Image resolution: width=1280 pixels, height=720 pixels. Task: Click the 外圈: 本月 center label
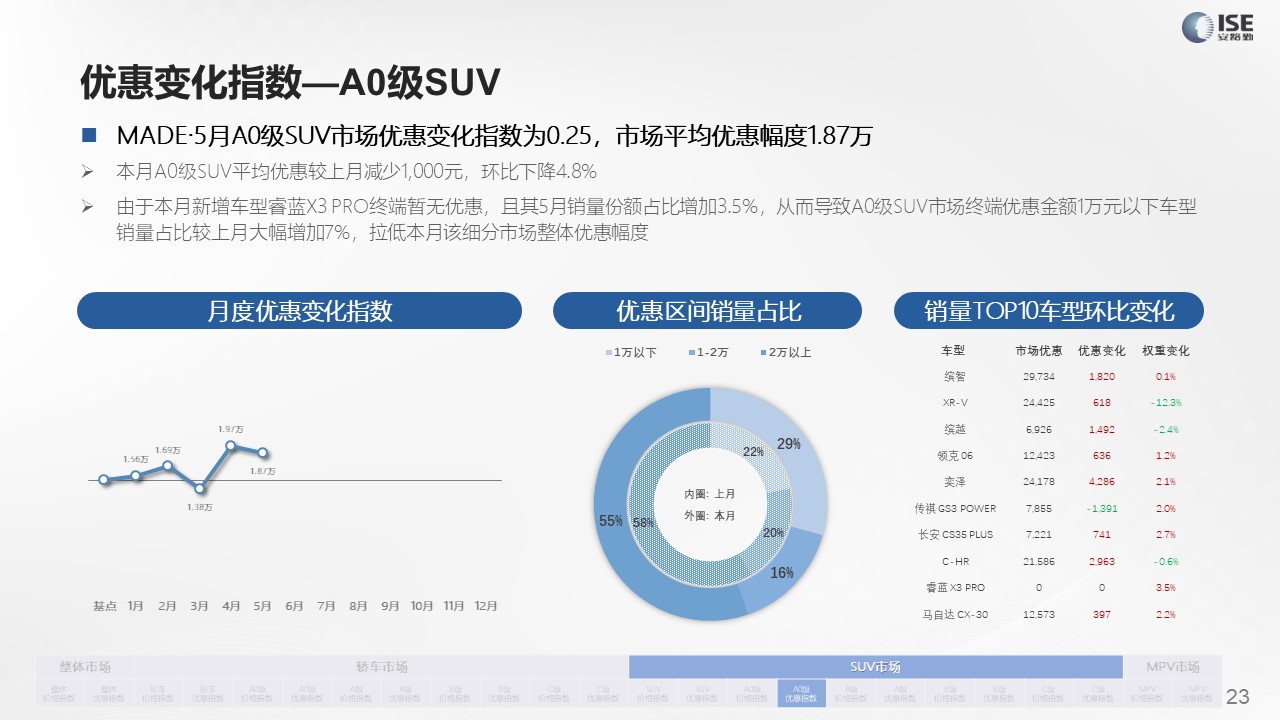(710, 516)
